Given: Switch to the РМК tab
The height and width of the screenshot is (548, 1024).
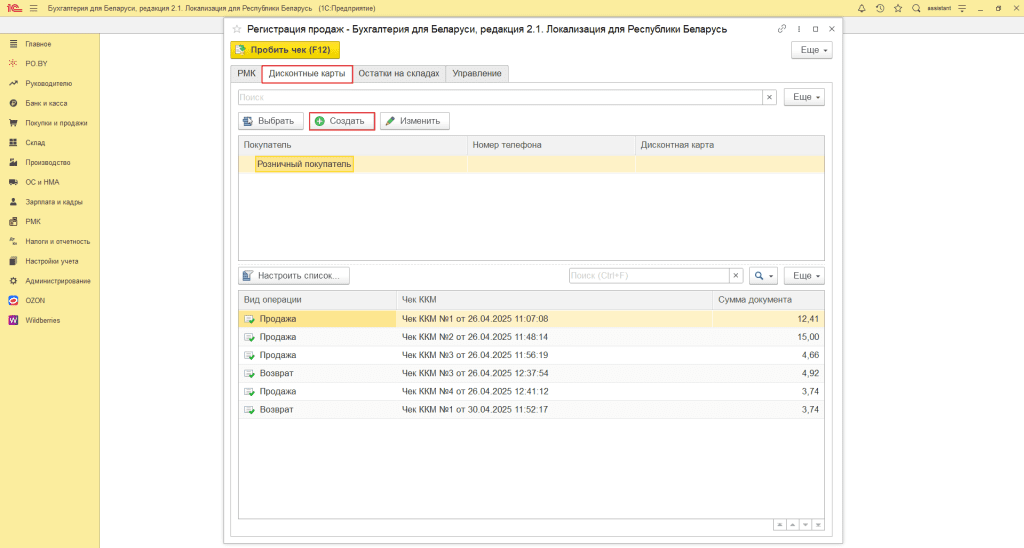Looking at the screenshot, I should tap(246, 73).
